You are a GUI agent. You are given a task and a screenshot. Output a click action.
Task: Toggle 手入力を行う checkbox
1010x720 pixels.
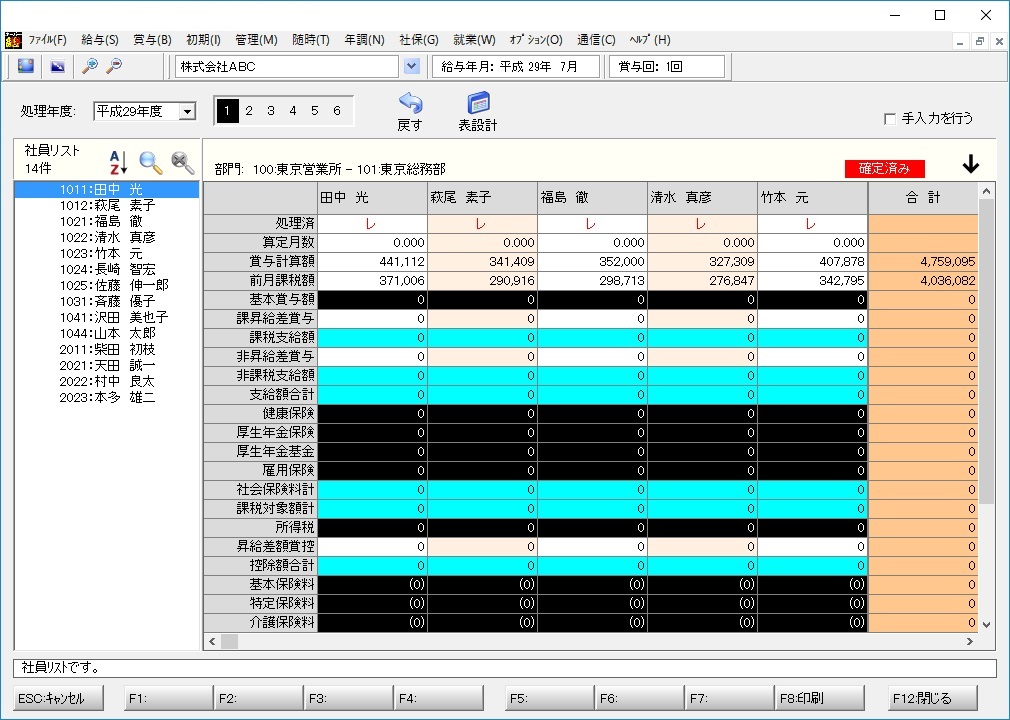[890, 118]
